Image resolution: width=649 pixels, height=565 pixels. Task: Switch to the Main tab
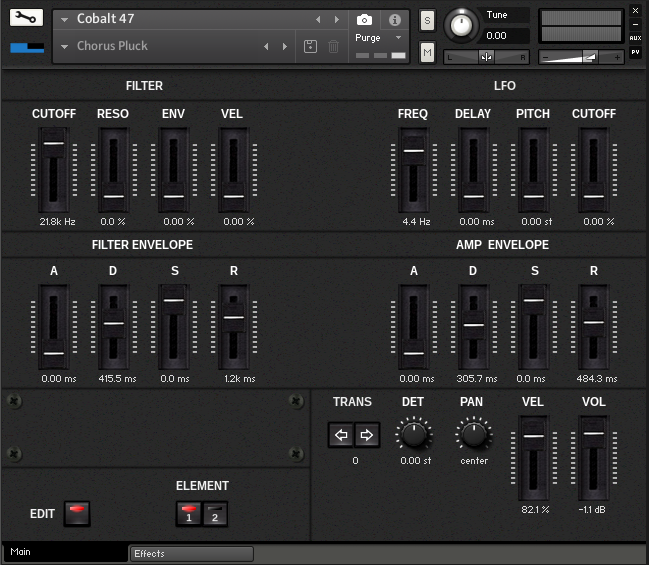64,552
